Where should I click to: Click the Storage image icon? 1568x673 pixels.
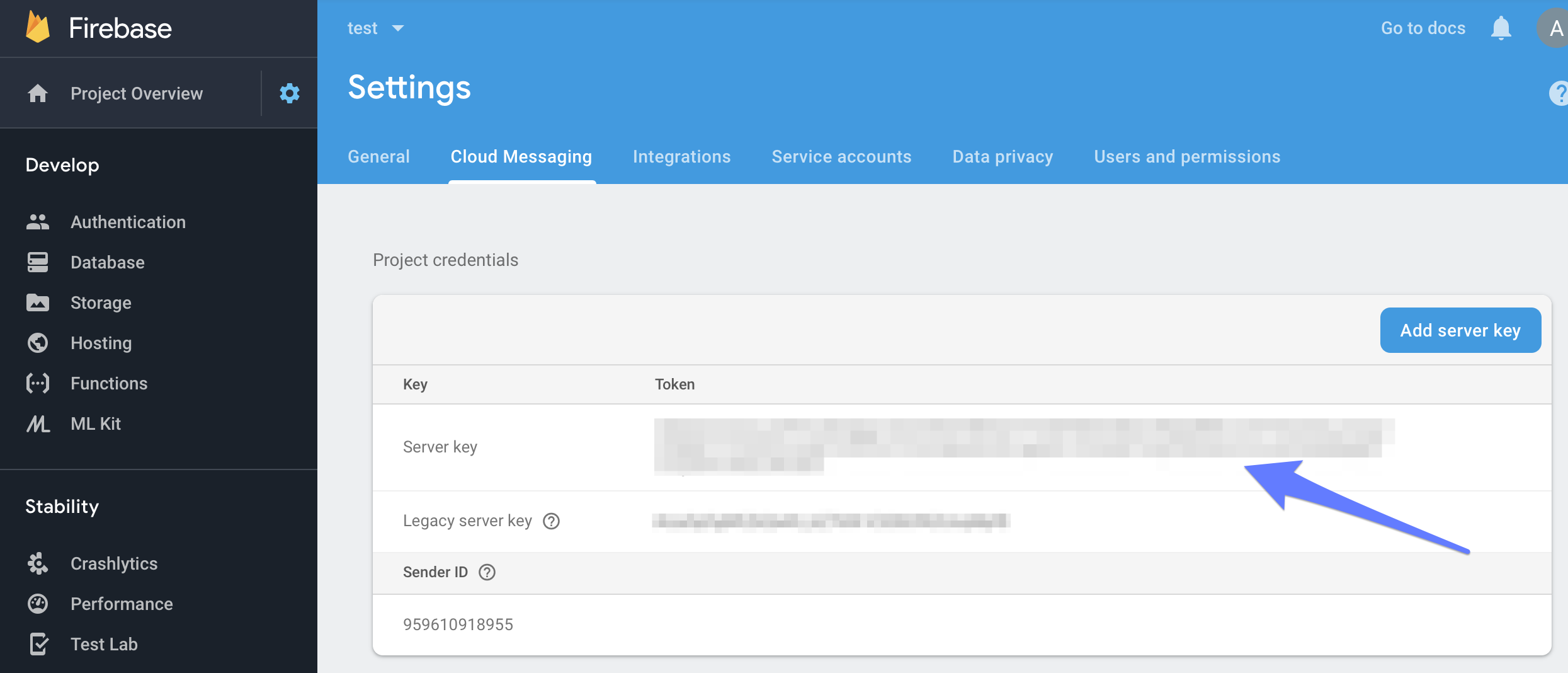tap(38, 302)
